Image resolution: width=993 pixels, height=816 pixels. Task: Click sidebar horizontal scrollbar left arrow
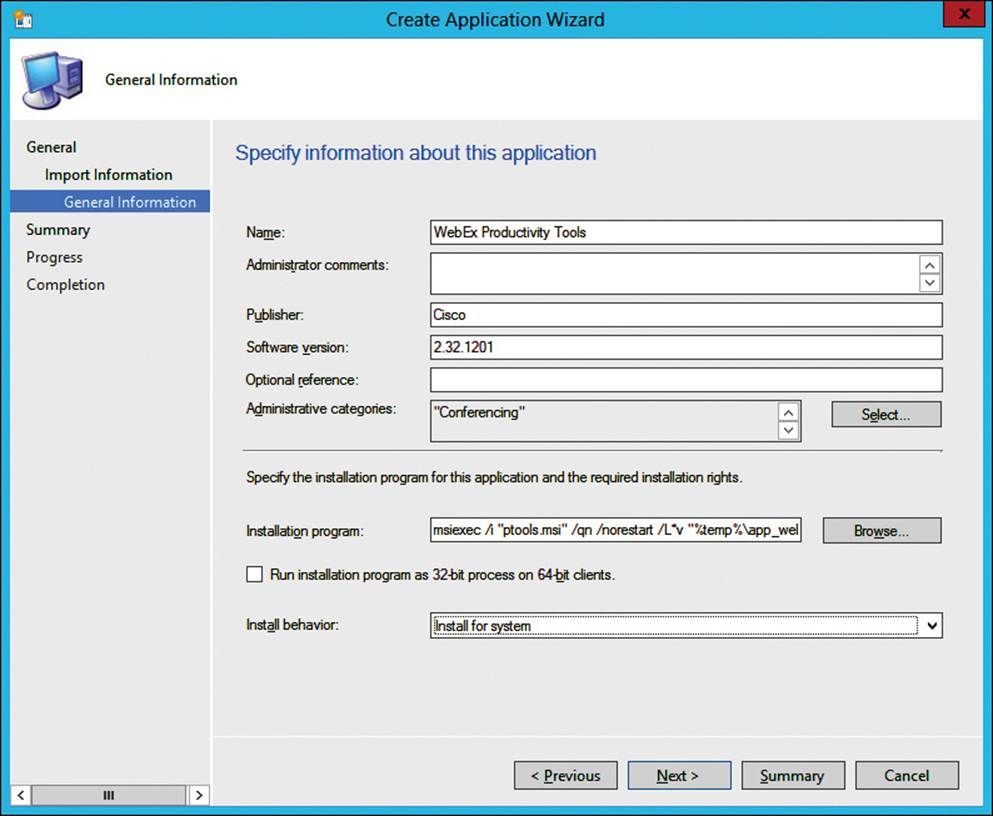point(20,795)
